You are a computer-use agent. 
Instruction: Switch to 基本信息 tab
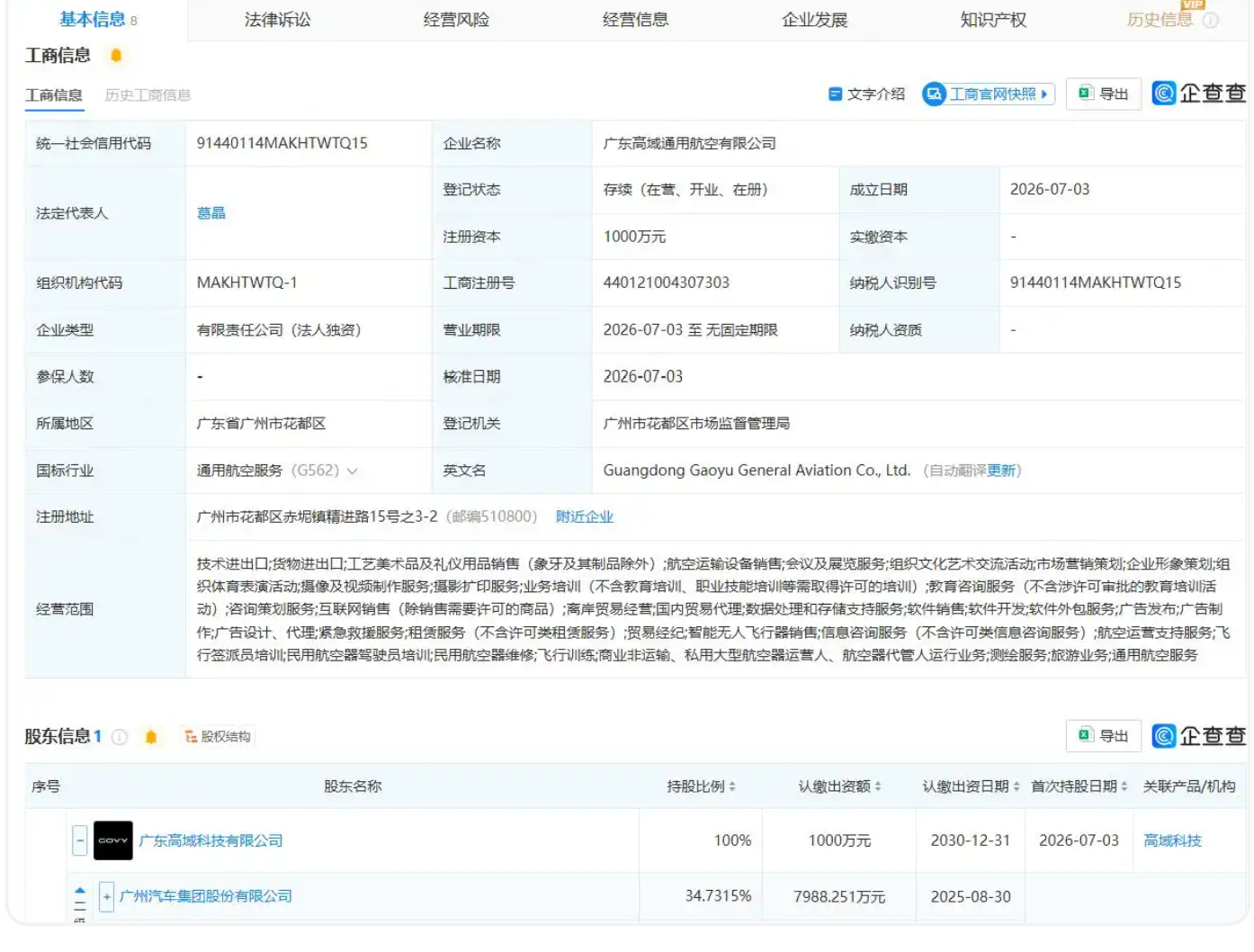(98, 20)
